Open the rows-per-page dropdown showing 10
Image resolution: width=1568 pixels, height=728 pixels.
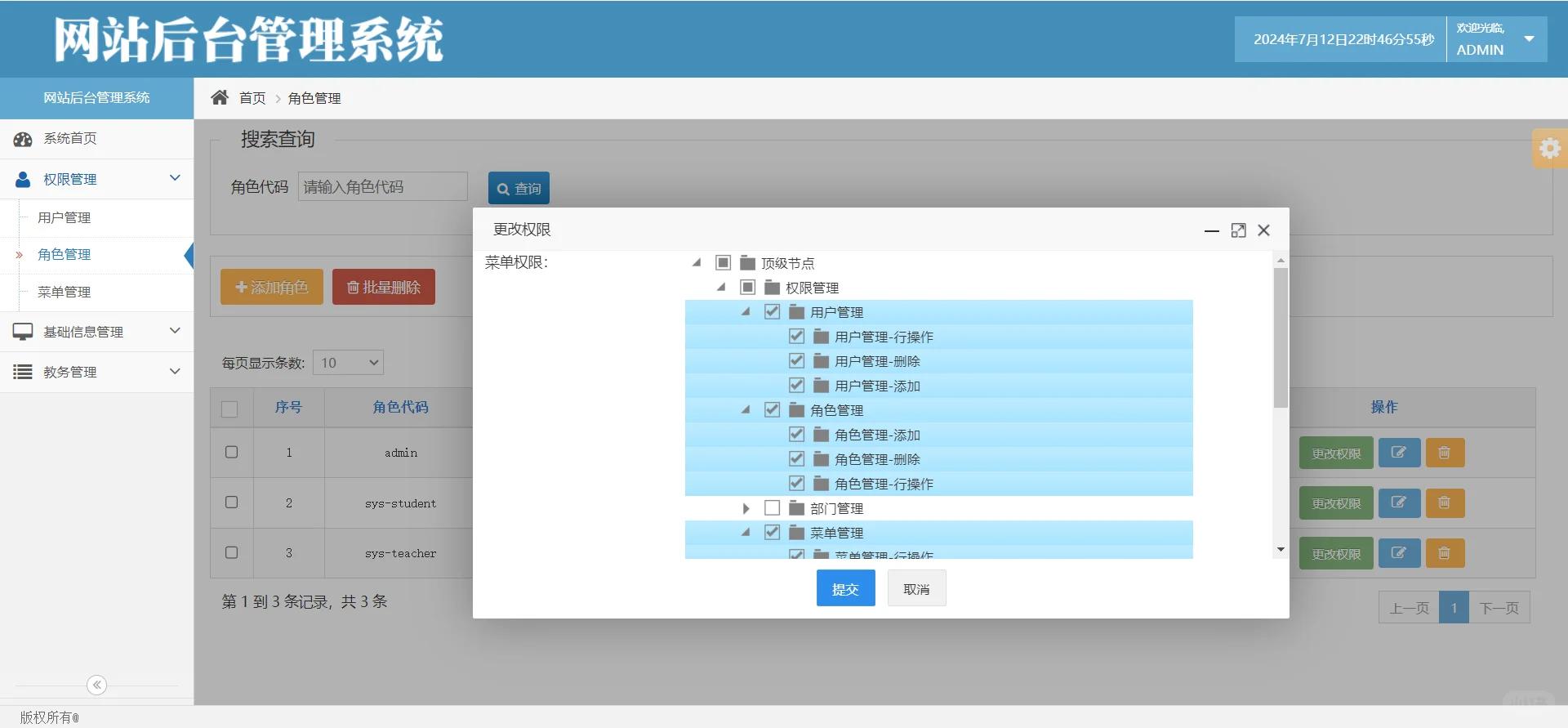coord(349,363)
